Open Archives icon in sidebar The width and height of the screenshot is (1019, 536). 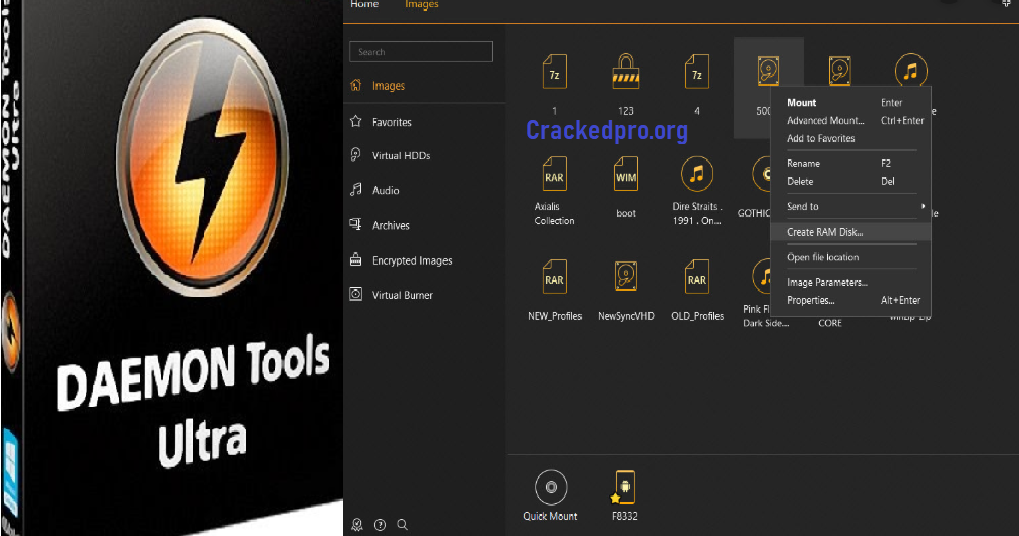coord(355,225)
